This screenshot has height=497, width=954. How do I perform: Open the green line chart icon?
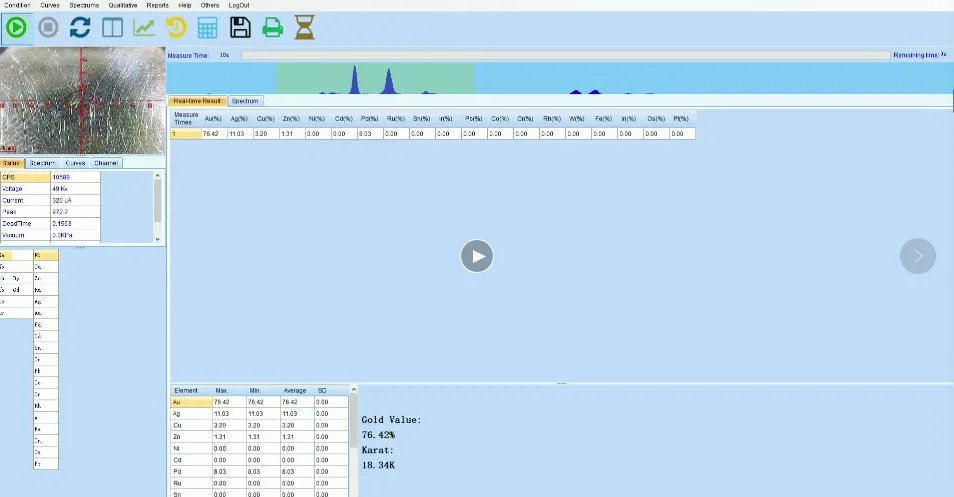(144, 27)
